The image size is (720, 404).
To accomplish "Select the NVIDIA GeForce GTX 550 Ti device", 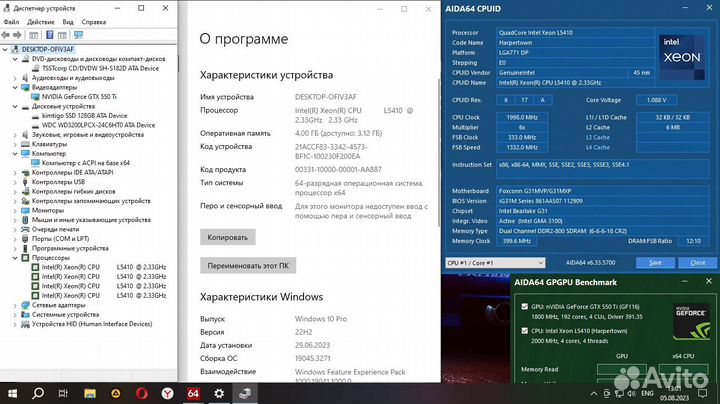I will 82,96.
